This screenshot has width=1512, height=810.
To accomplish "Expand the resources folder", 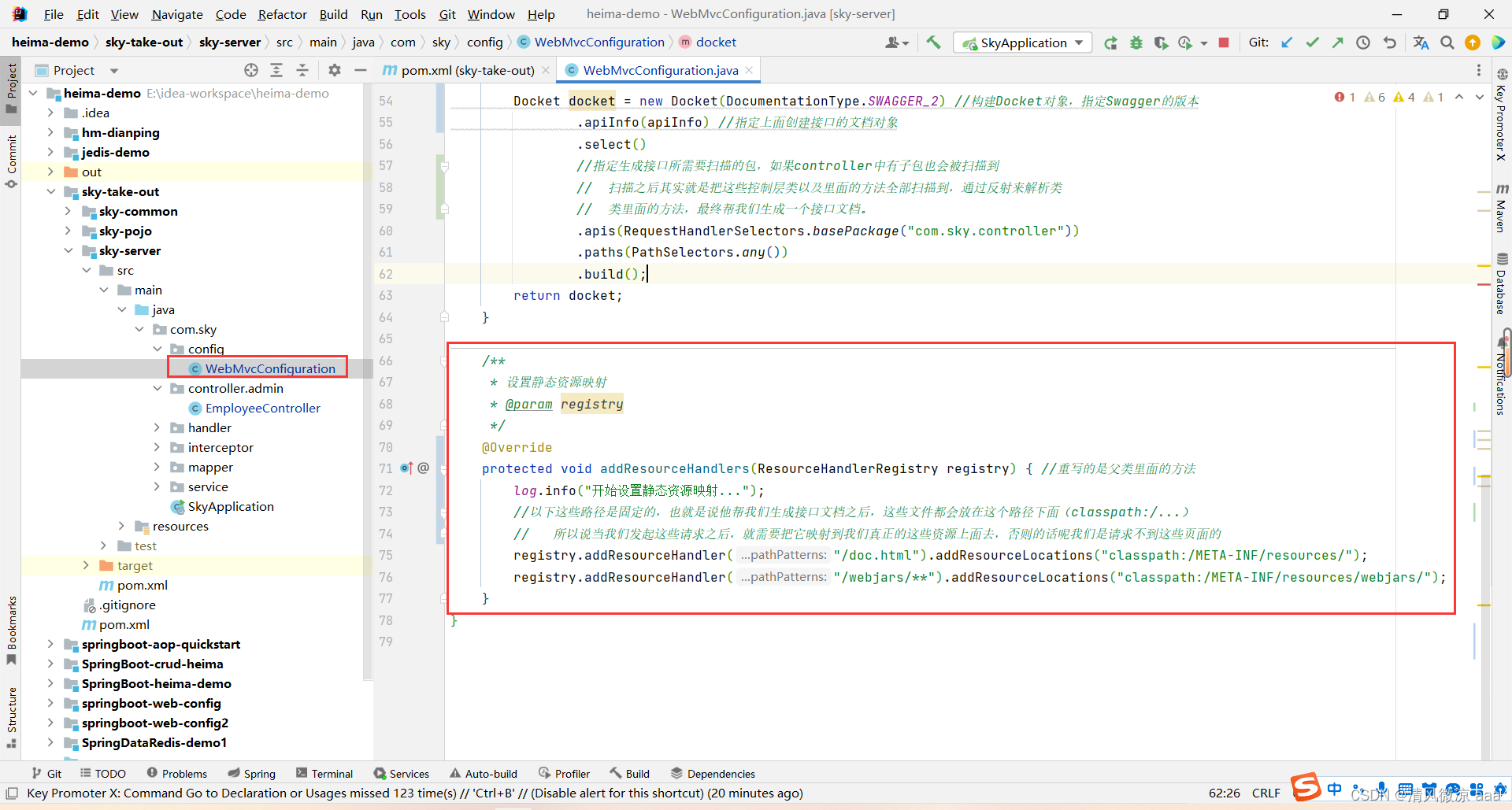I will tap(121, 526).
